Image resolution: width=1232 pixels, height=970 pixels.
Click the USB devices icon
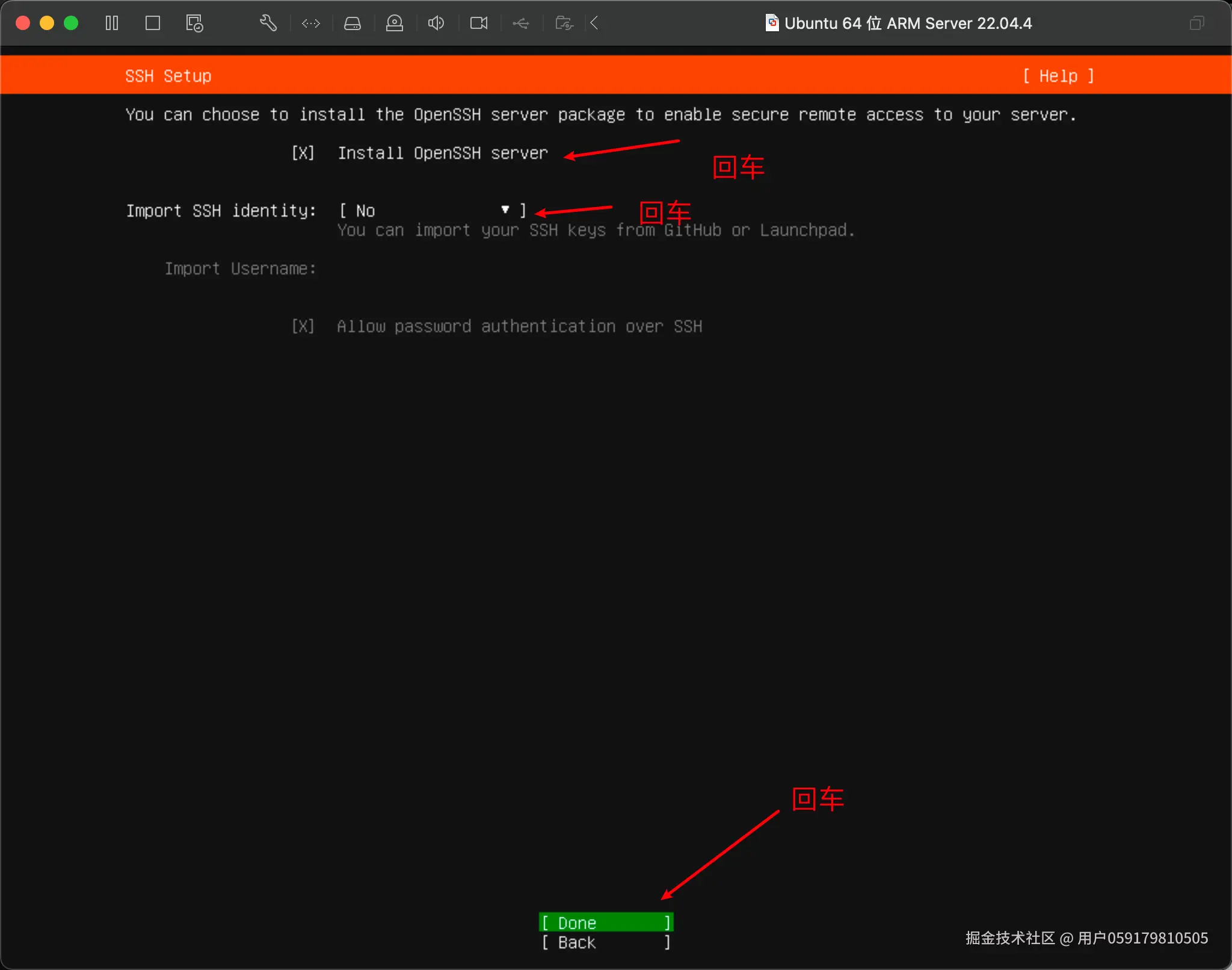point(521,23)
